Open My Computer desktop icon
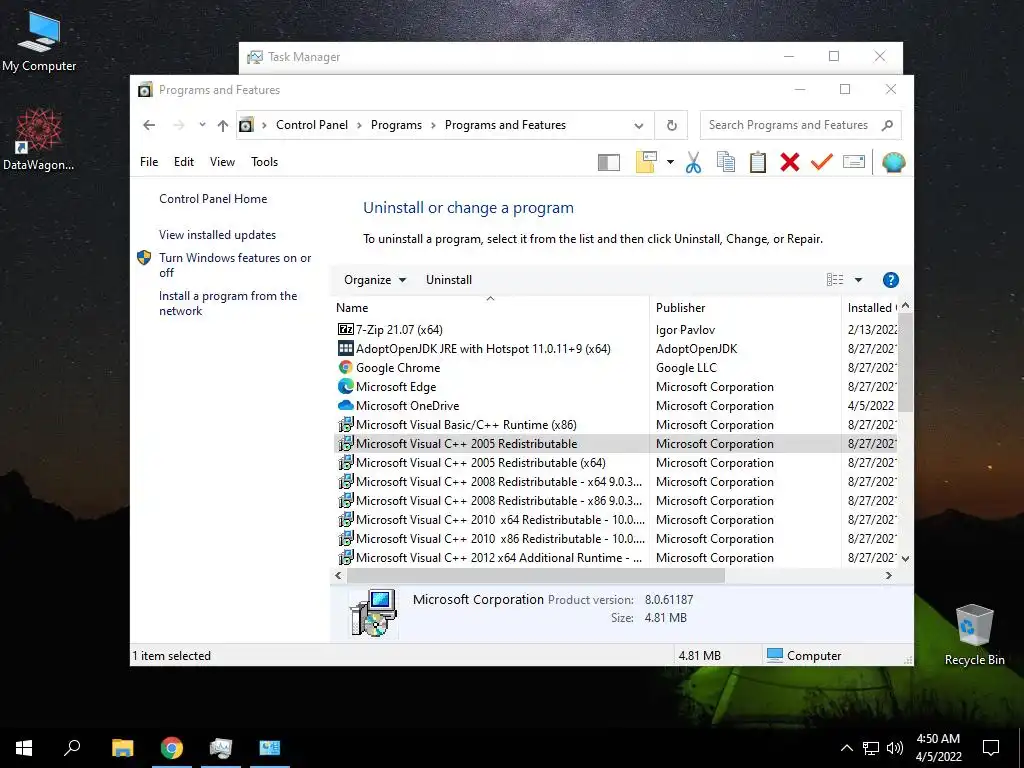1024x768 pixels. click(x=39, y=41)
